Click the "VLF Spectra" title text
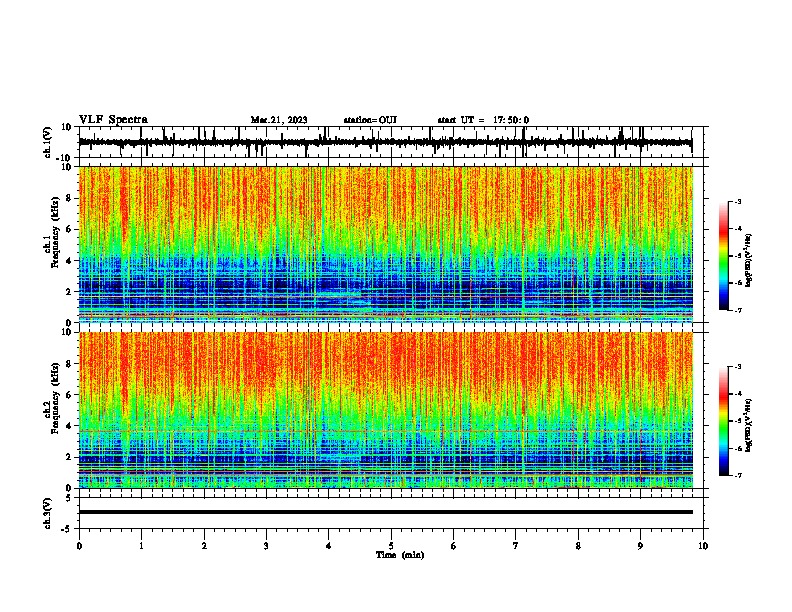792x612 pixels. 113,120
